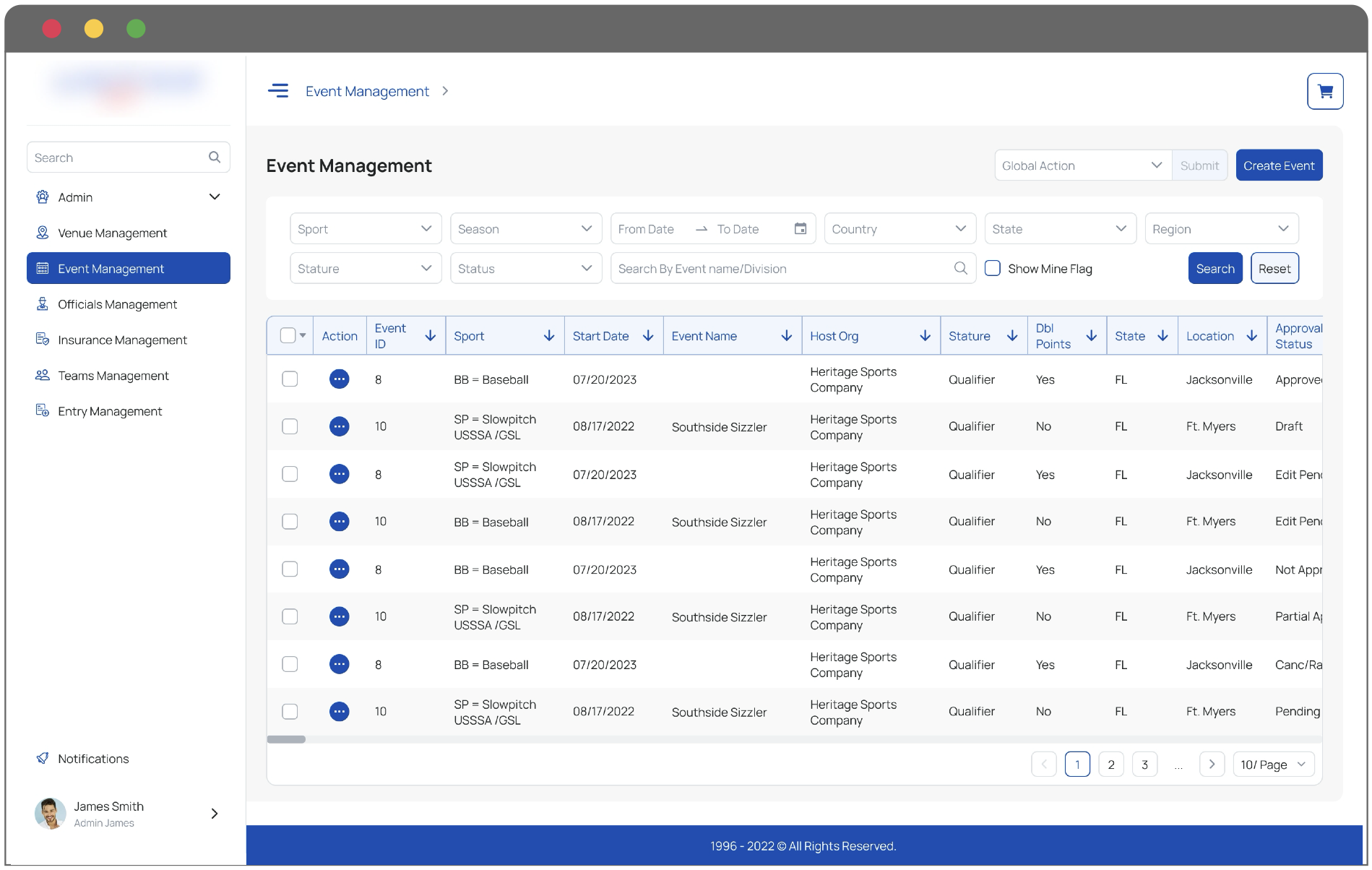1372x870 pixels.
Task: Click the sidebar search magnifier icon
Action: (215, 157)
